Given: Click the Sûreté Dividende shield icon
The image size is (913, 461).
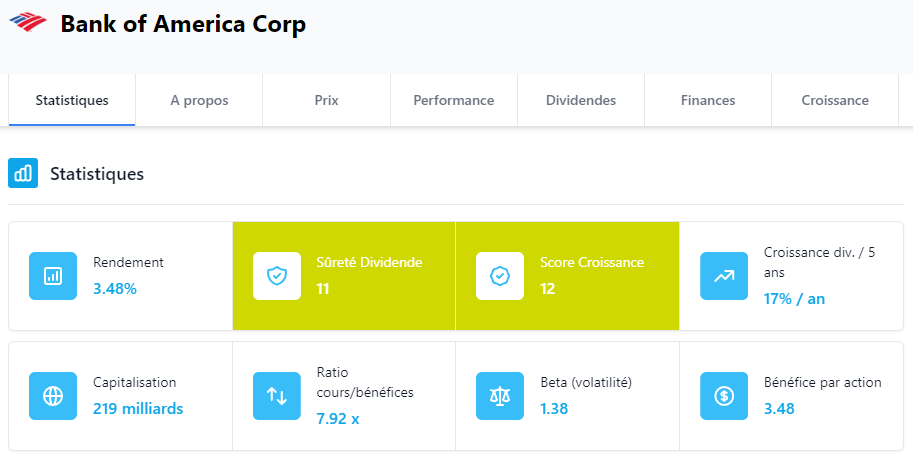Looking at the screenshot, I should tap(277, 276).
